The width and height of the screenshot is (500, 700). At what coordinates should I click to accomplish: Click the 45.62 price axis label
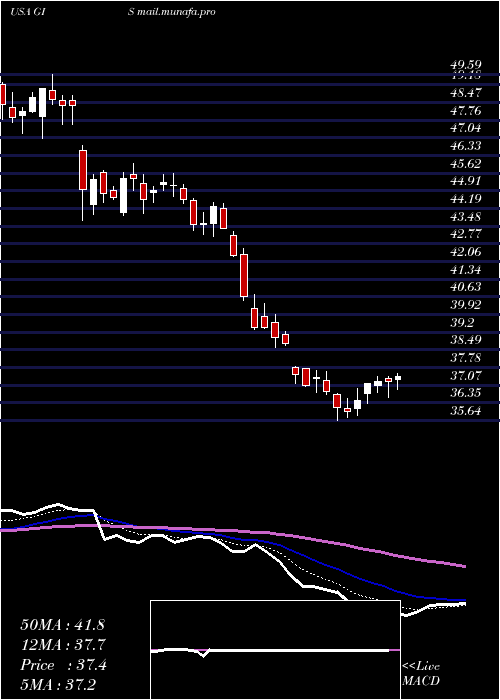(466, 164)
